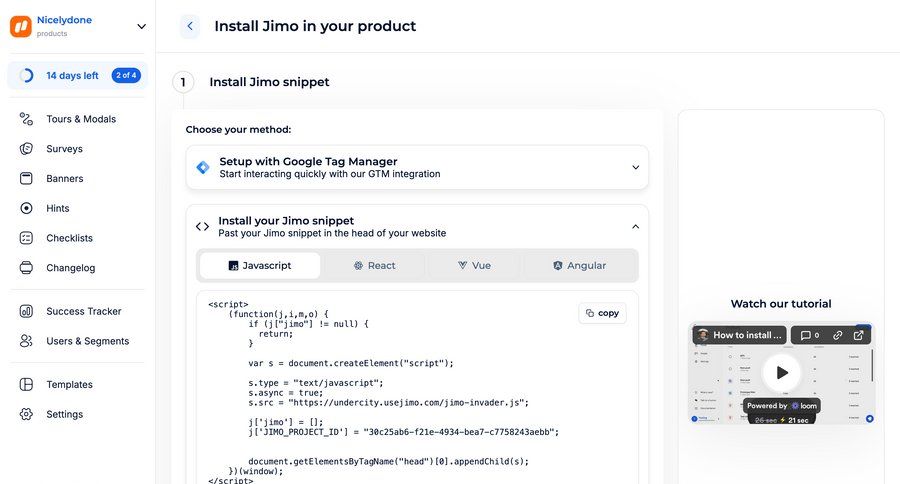Click the Google Tag Manager diamond icon
Viewport: 900px width, 484px height.
[x=203, y=168]
